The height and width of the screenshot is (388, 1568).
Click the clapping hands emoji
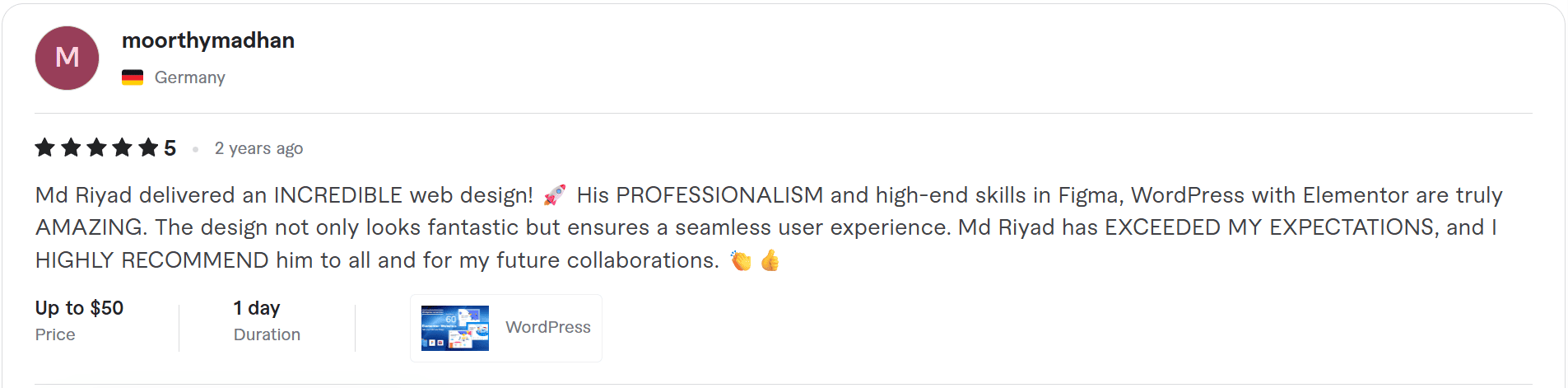click(741, 261)
